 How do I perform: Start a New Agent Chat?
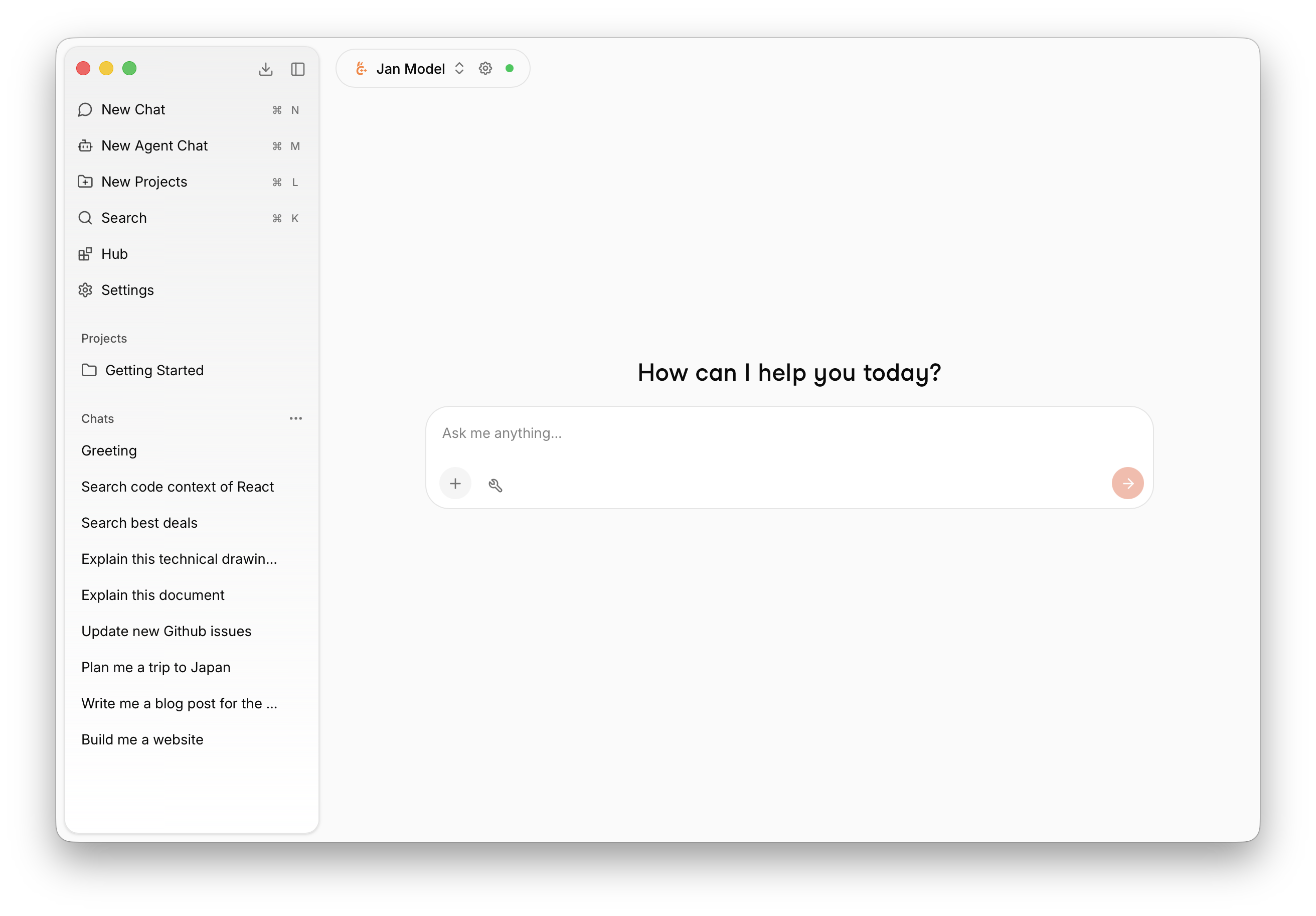[155, 145]
